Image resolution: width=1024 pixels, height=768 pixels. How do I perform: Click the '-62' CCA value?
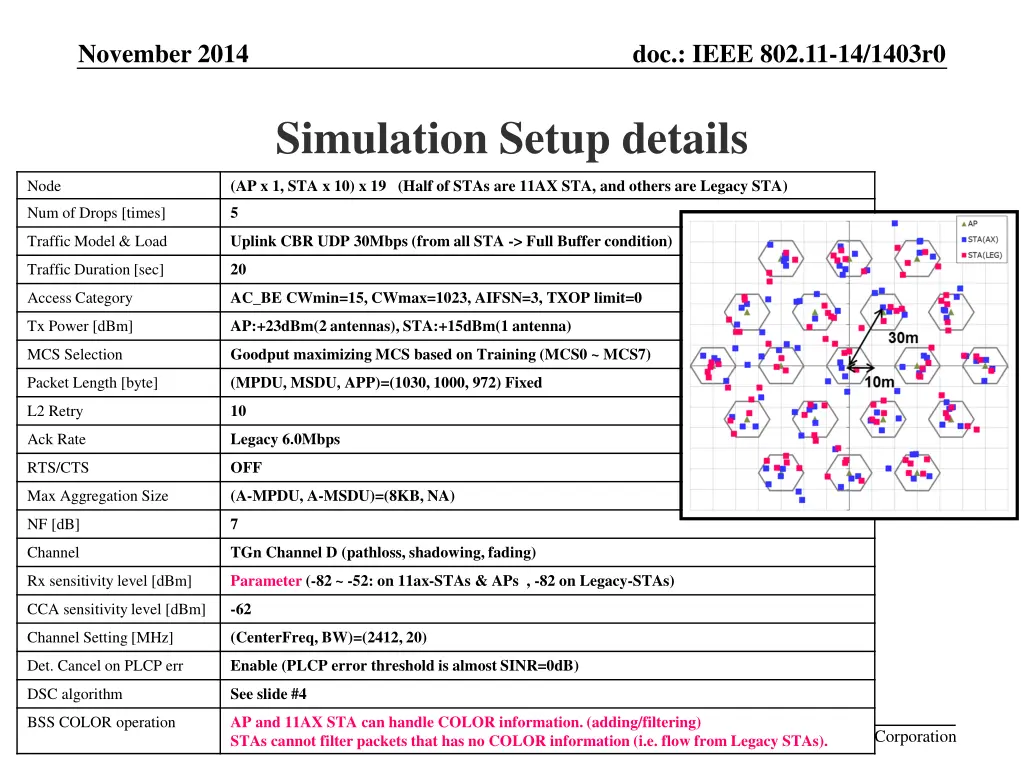coord(240,609)
